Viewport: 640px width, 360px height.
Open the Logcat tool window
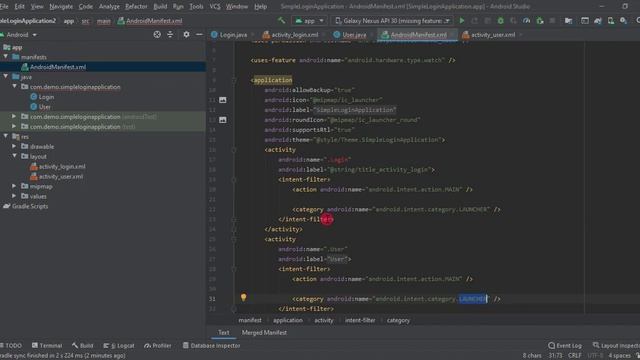pos(119,345)
